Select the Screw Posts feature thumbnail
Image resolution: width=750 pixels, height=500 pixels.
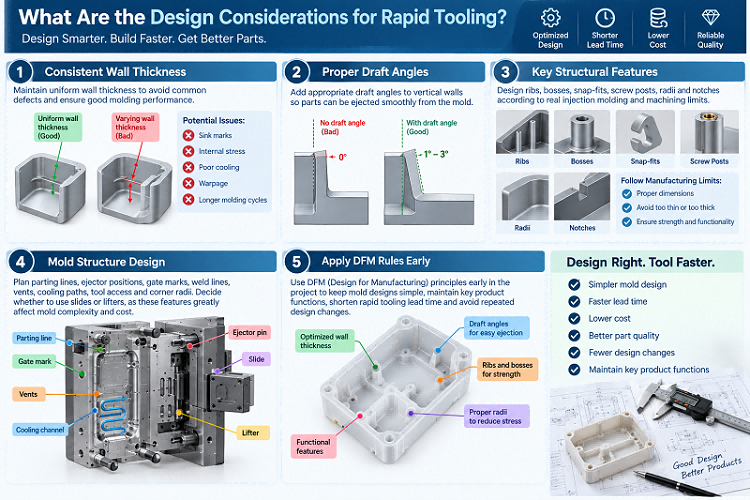tap(709, 138)
